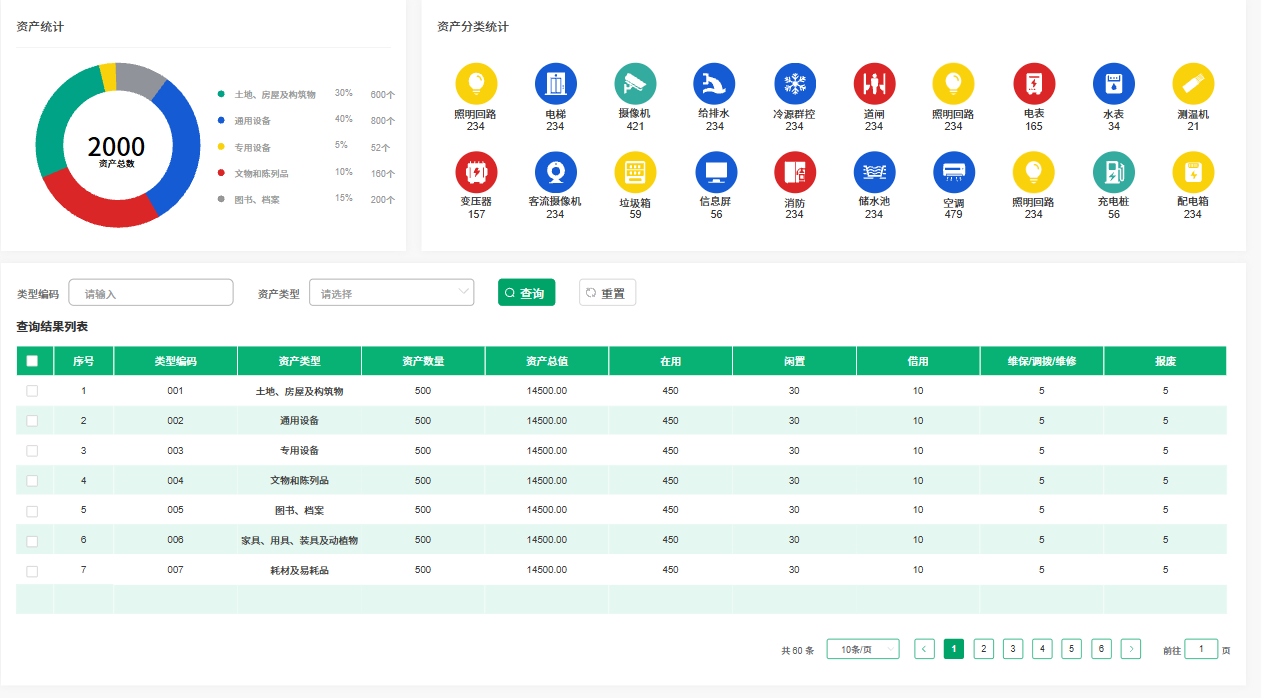This screenshot has height=698, width=1262.
Task: Tick the checkbox for row 005 图书、档案
Action: pyautogui.click(x=32, y=511)
